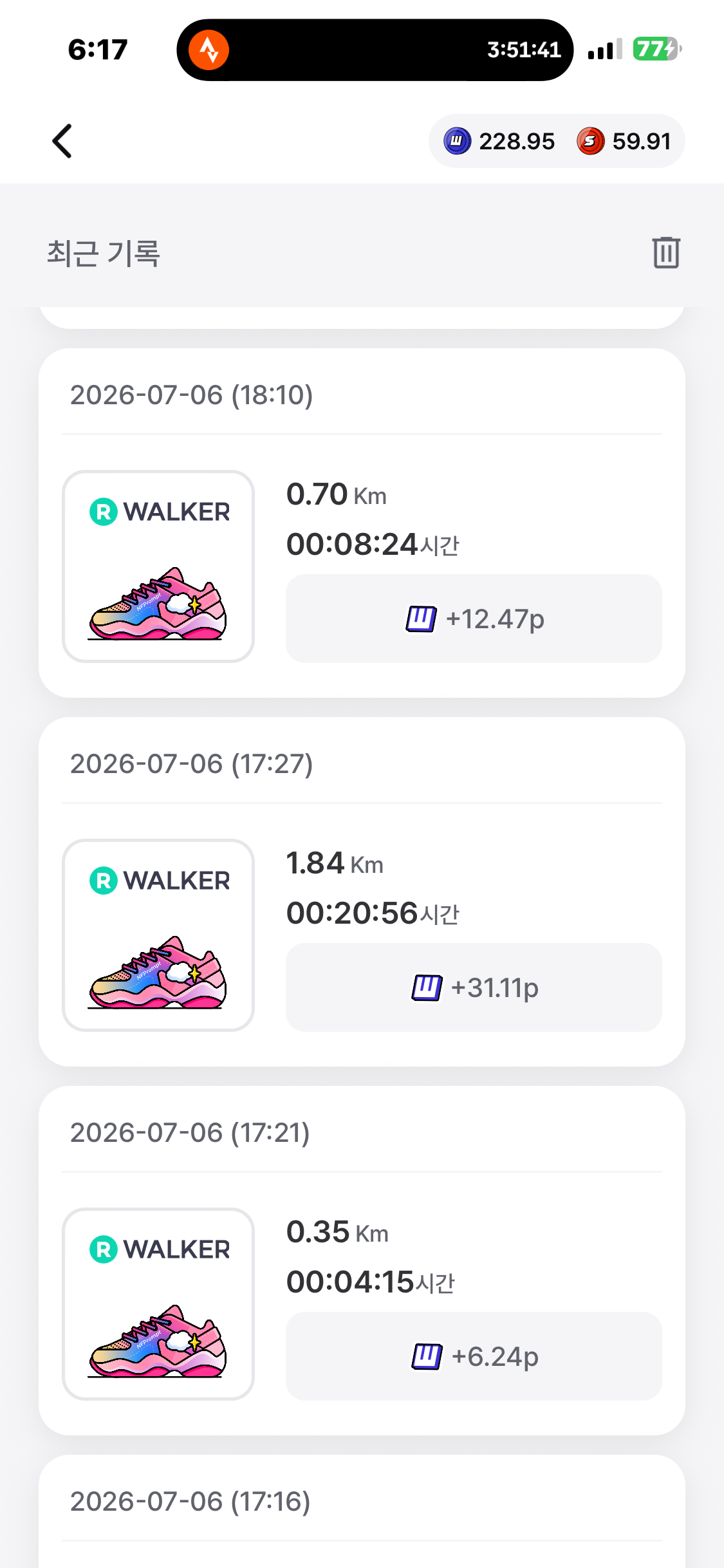Tap the red S coin icon
The image size is (724, 1568).
tap(590, 141)
